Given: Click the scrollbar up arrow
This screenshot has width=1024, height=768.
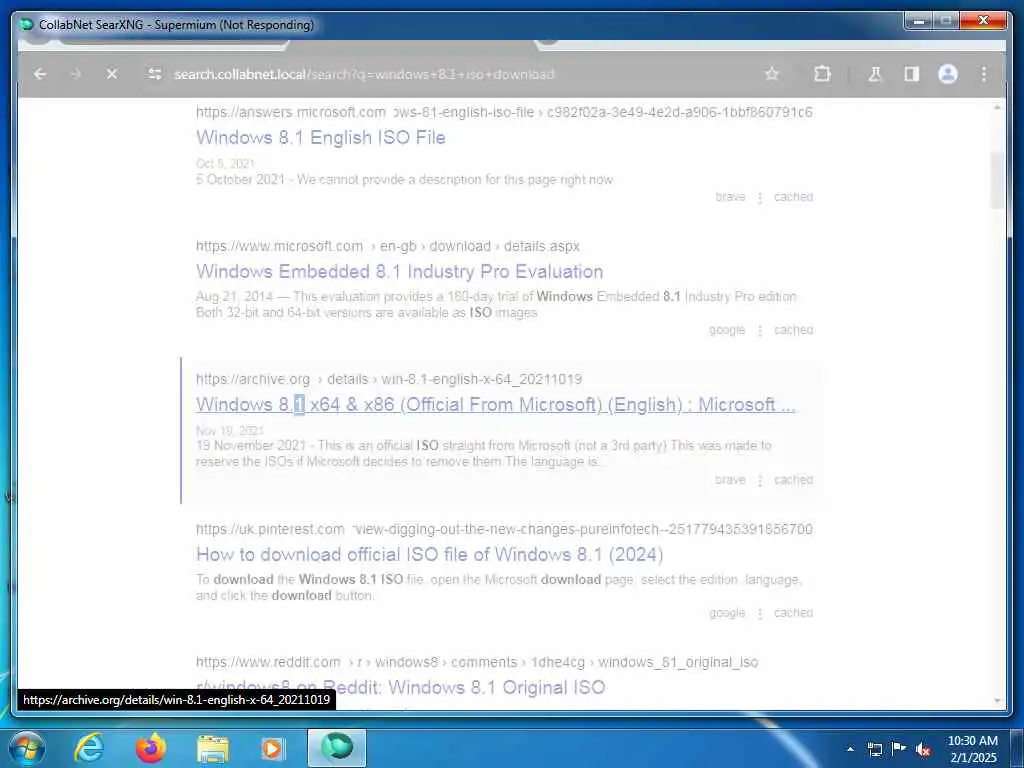Looking at the screenshot, I should [997, 107].
